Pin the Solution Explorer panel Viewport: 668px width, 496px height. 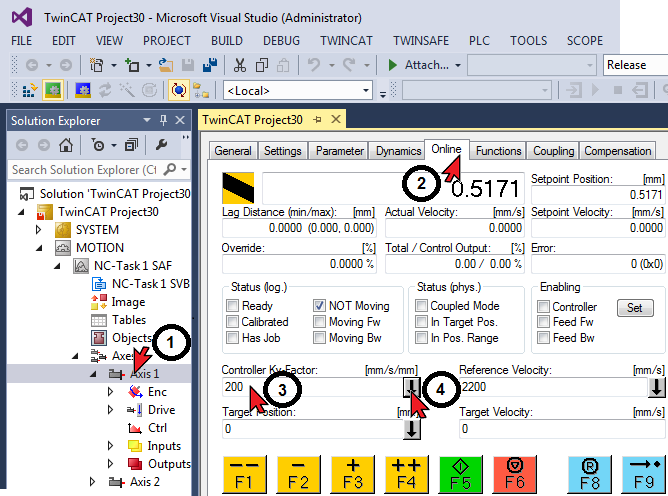163,120
